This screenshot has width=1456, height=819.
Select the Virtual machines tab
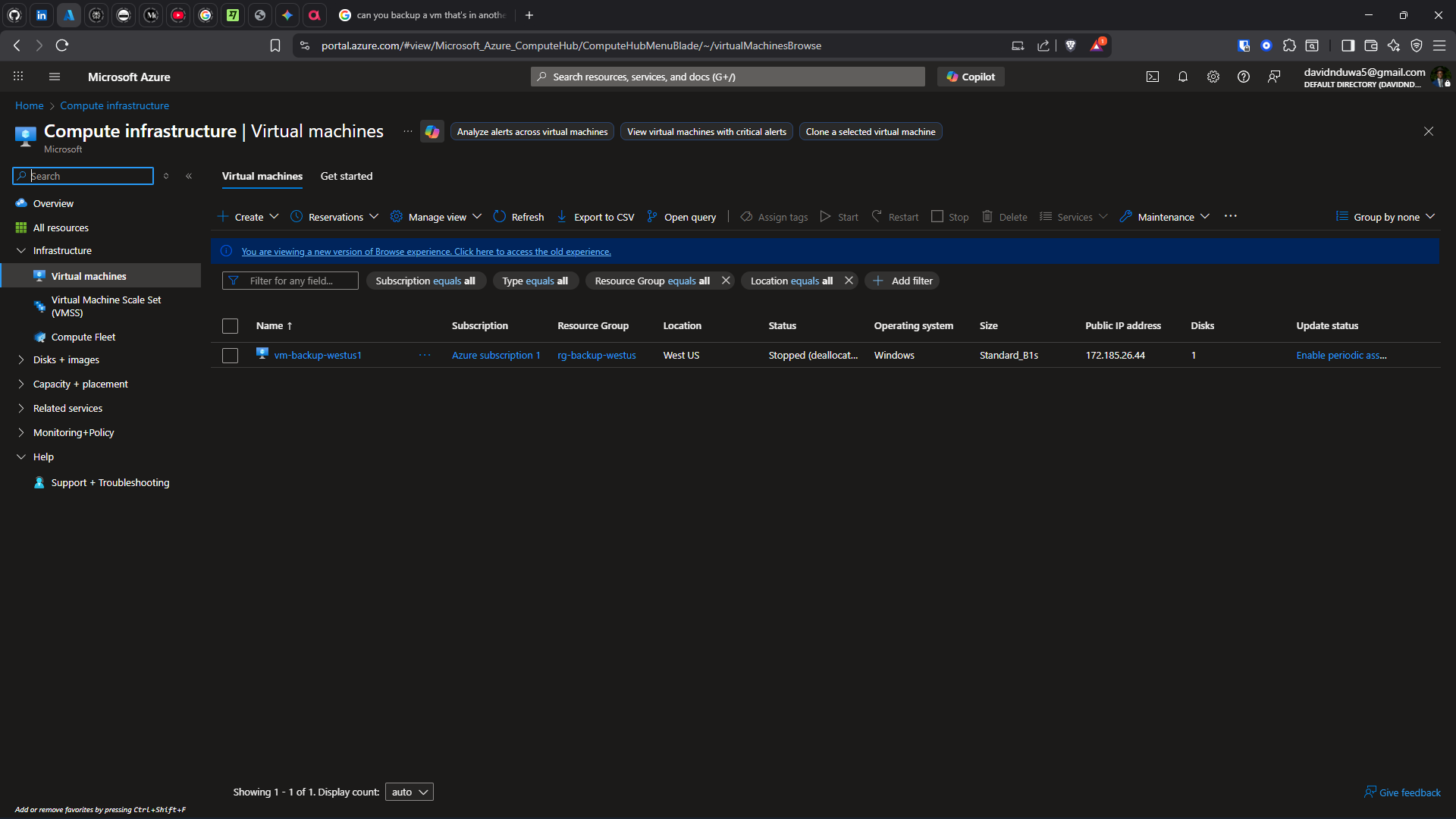point(262,176)
